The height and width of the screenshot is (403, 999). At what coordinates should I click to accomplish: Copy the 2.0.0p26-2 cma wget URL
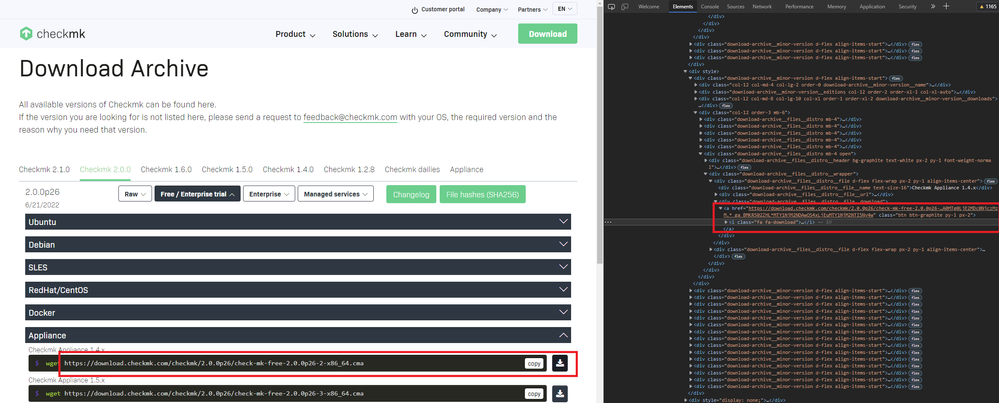(x=535, y=364)
